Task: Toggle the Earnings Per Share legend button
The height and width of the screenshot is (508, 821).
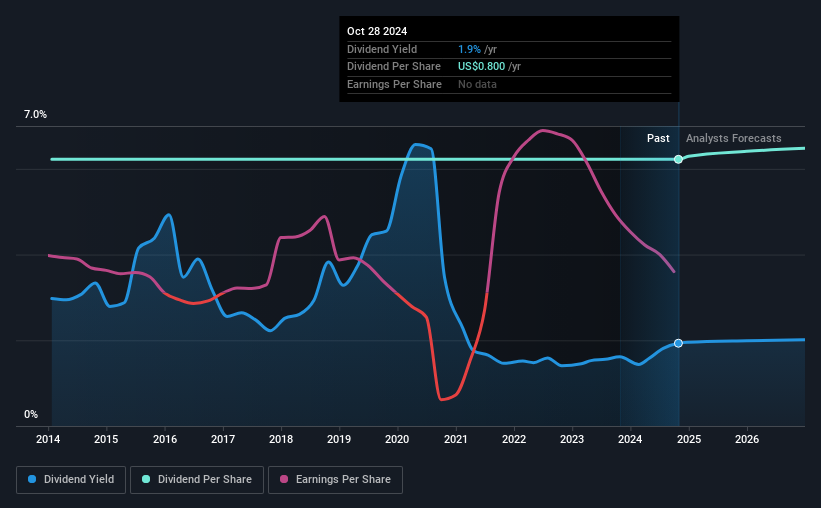Action: coord(335,479)
